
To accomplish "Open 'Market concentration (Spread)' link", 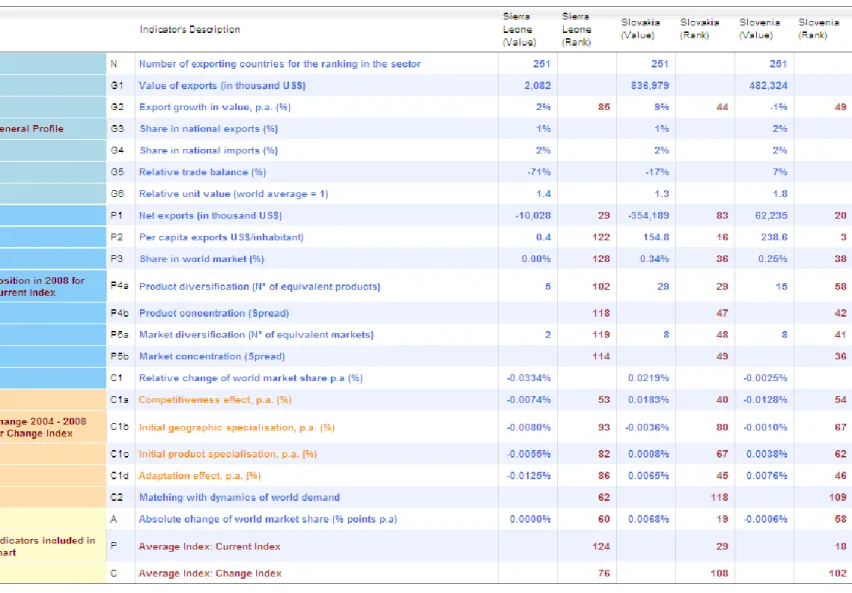I will pos(212,357).
